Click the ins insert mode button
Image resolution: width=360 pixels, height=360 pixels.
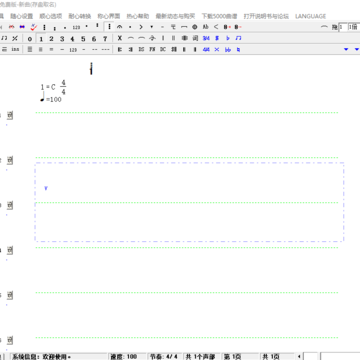pos(15,49)
